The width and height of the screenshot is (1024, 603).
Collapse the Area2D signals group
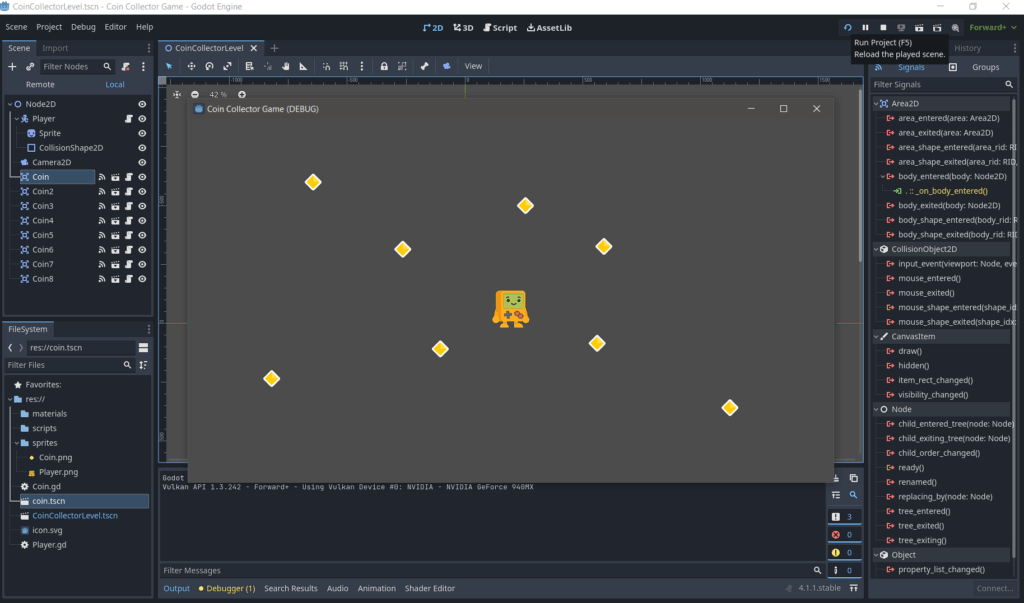[876, 103]
